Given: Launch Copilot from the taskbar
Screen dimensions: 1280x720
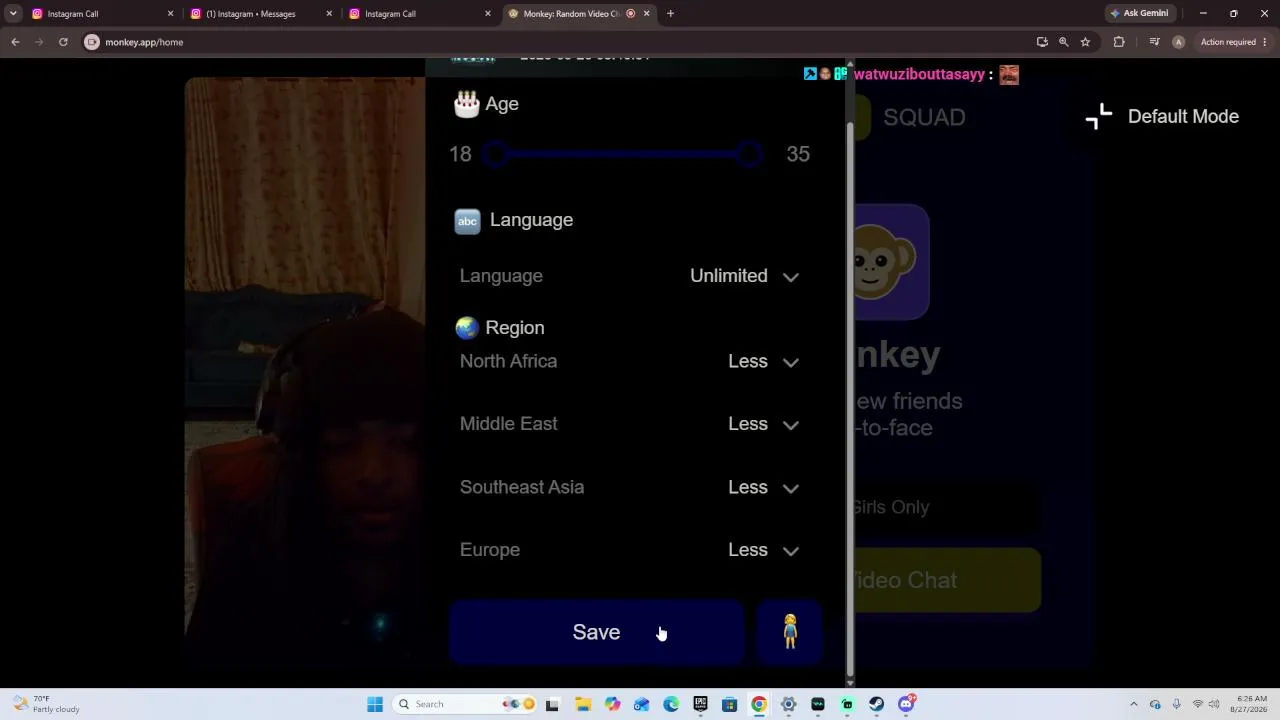Looking at the screenshot, I should tap(612, 704).
